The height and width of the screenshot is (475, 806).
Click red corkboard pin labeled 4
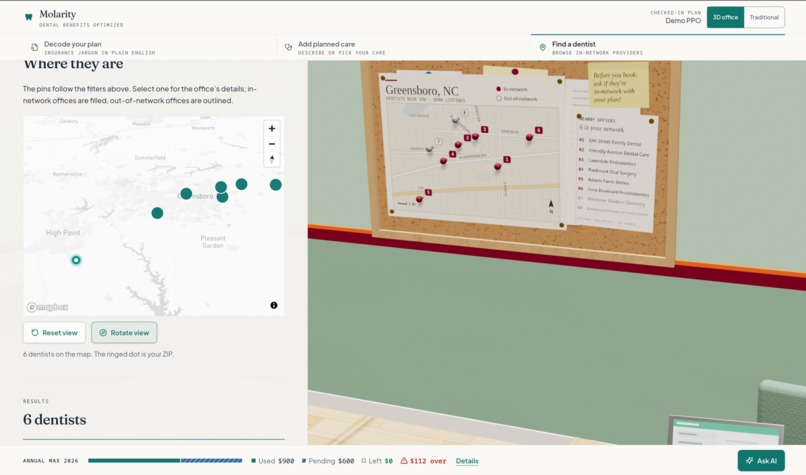pos(444,161)
